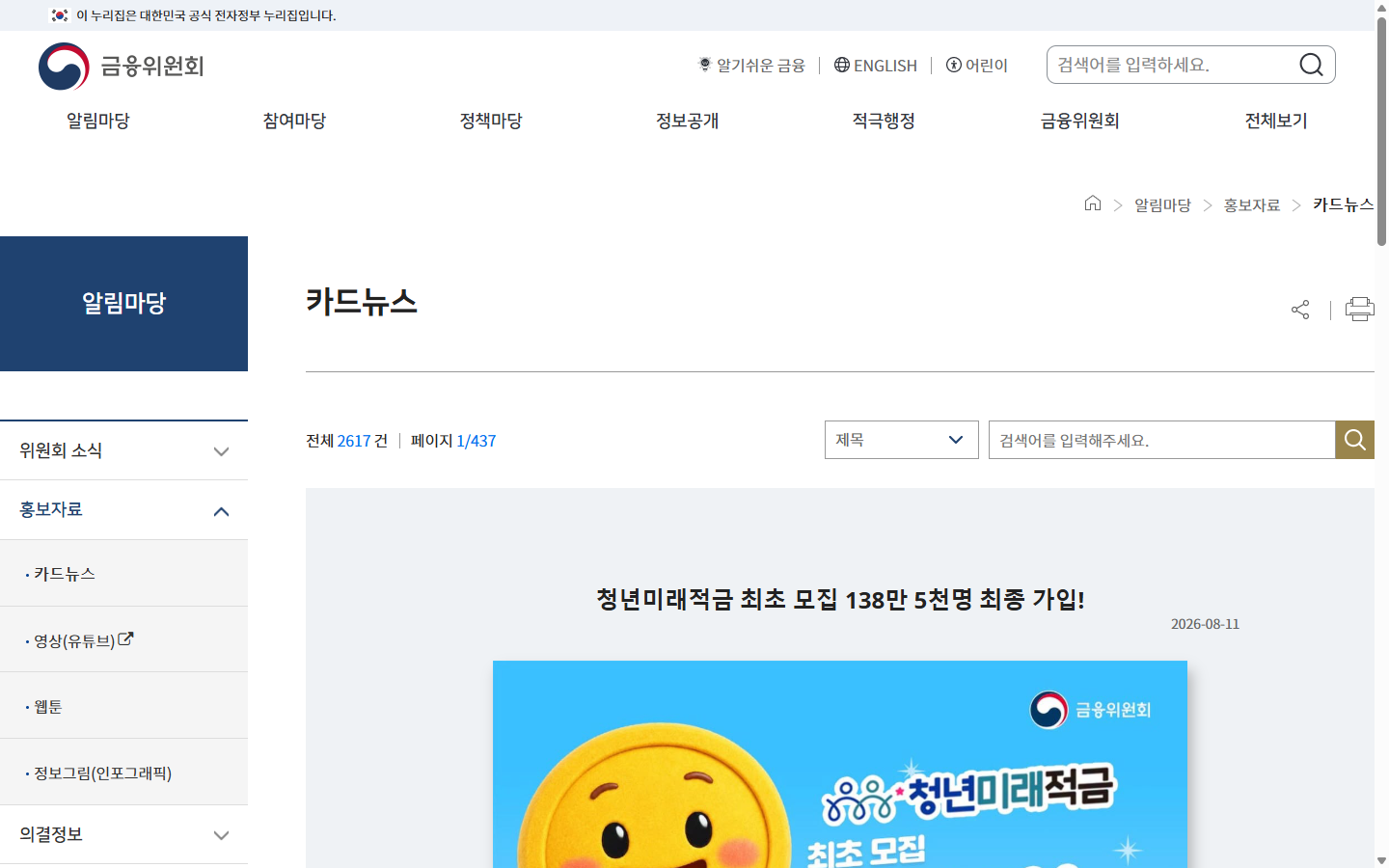Expand 의결정보 sidebar section
1389x868 pixels.
pyautogui.click(x=123, y=834)
